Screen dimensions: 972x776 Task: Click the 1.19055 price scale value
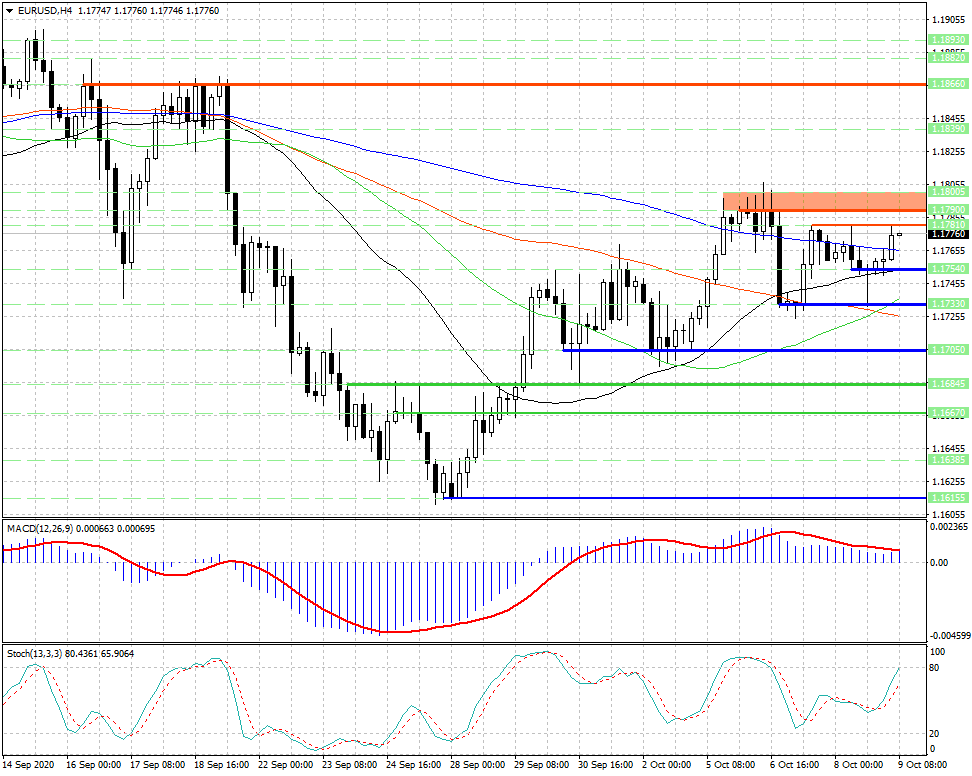[948, 20]
